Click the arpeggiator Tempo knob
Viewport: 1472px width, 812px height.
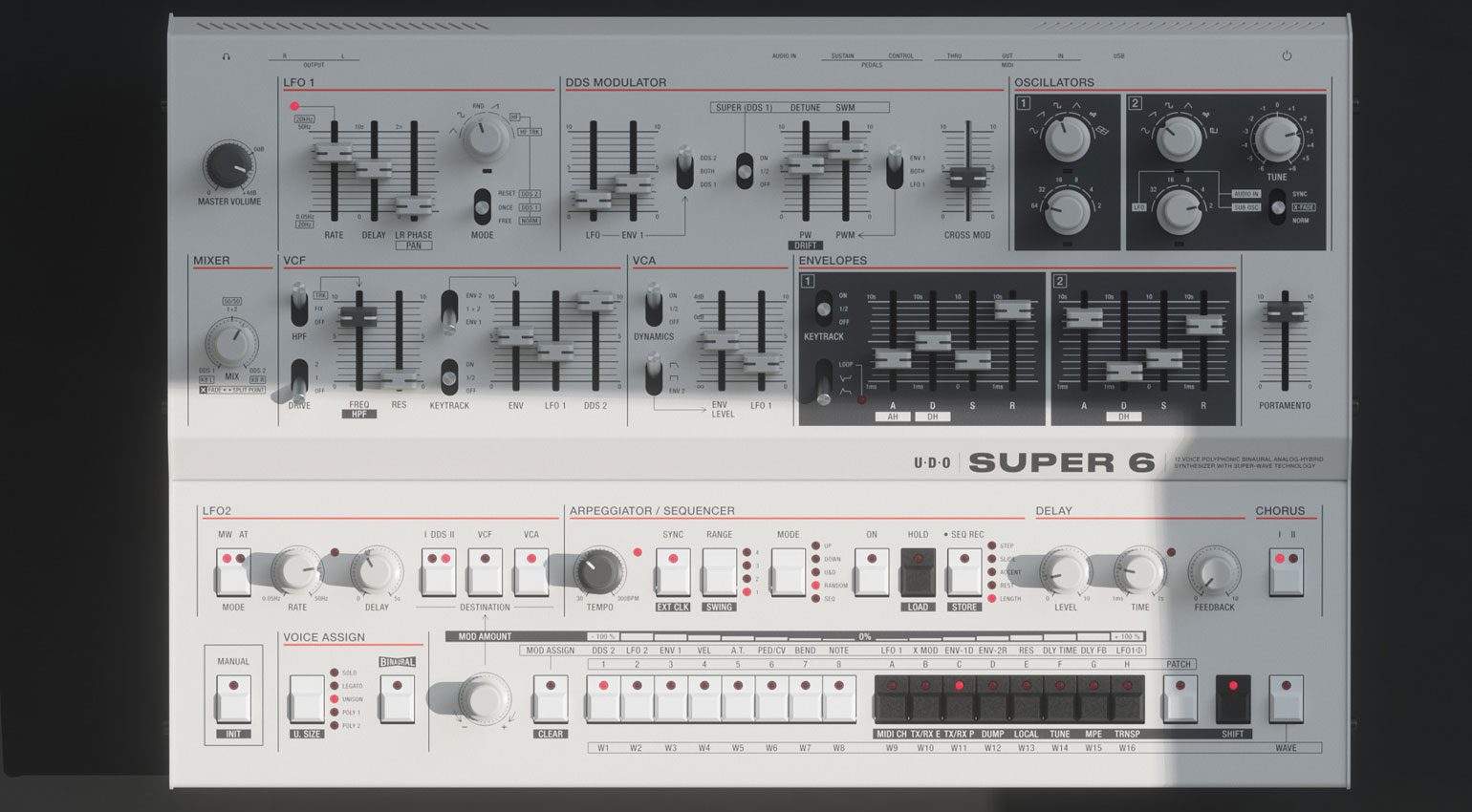click(x=599, y=572)
